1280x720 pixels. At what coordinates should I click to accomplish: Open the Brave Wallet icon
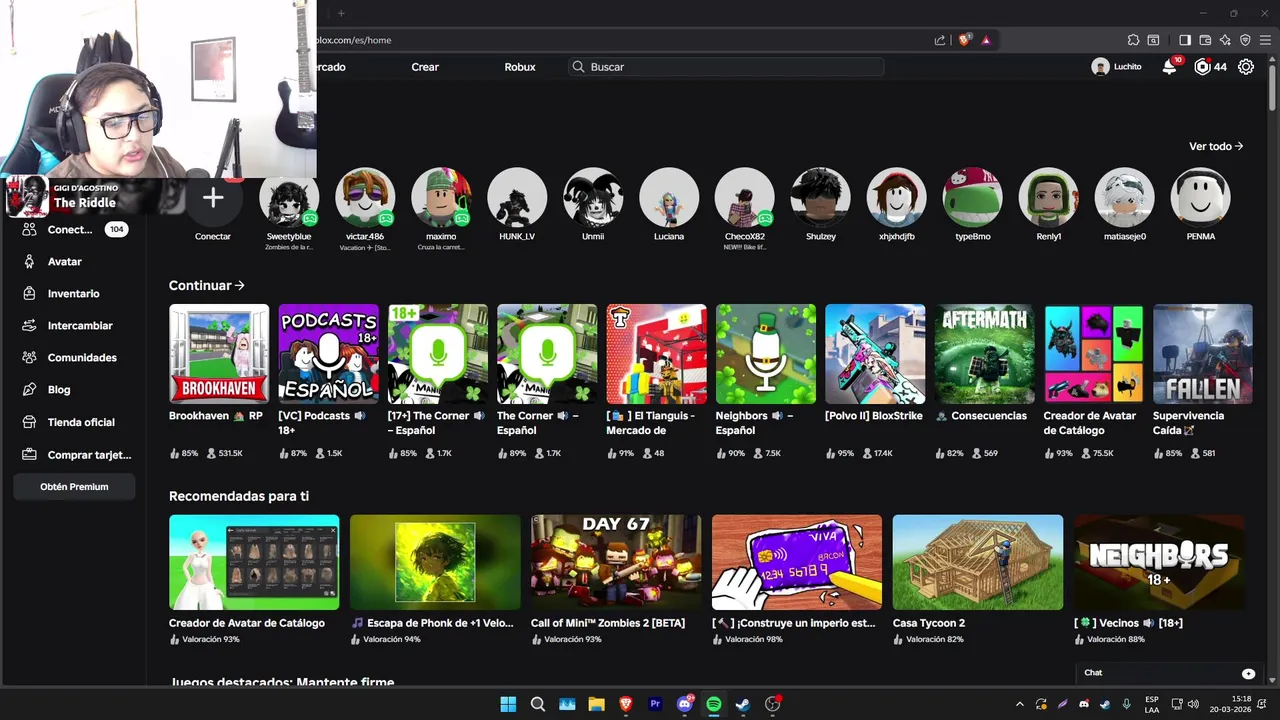pos(1205,40)
